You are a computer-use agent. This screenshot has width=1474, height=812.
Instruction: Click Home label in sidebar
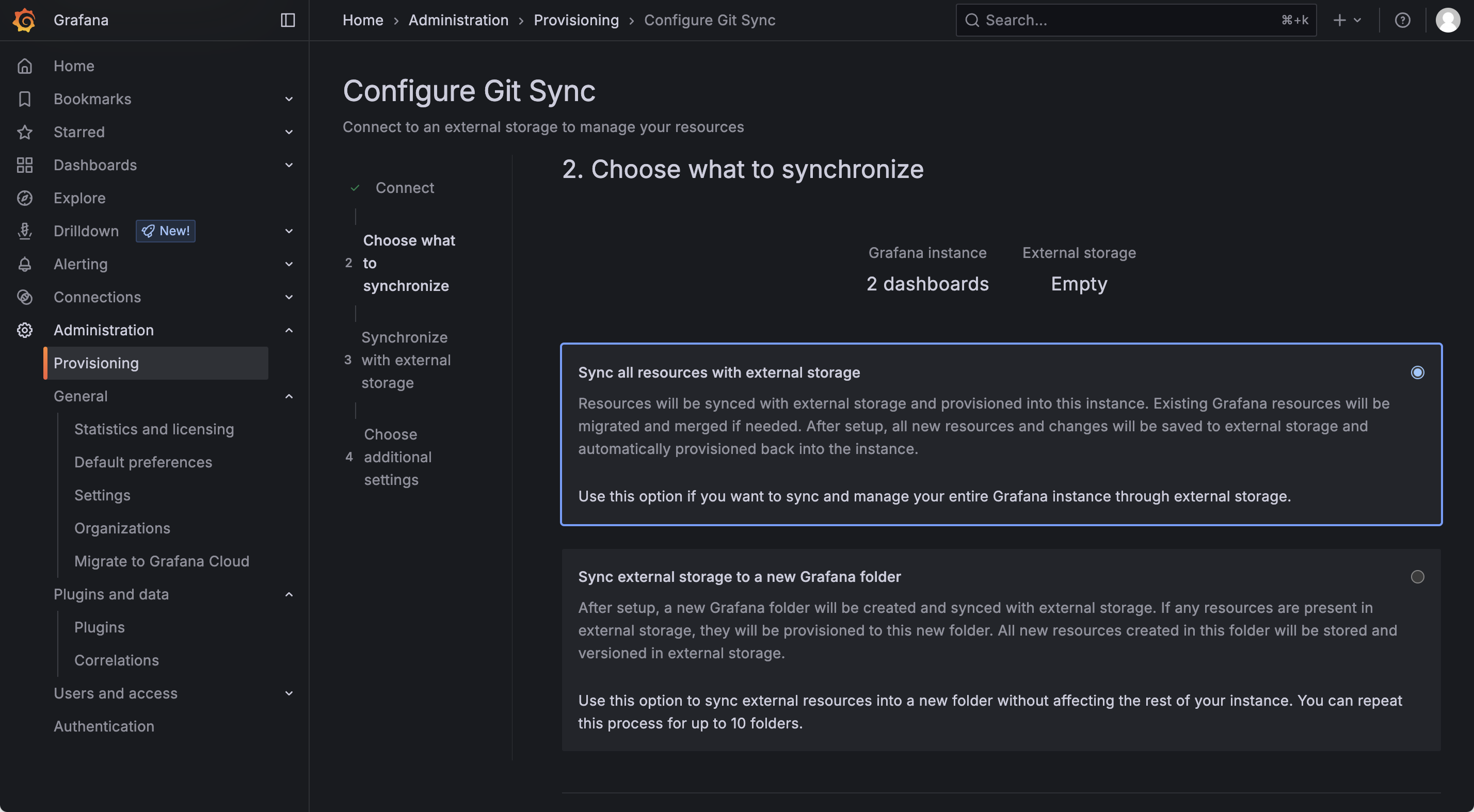pos(74,66)
